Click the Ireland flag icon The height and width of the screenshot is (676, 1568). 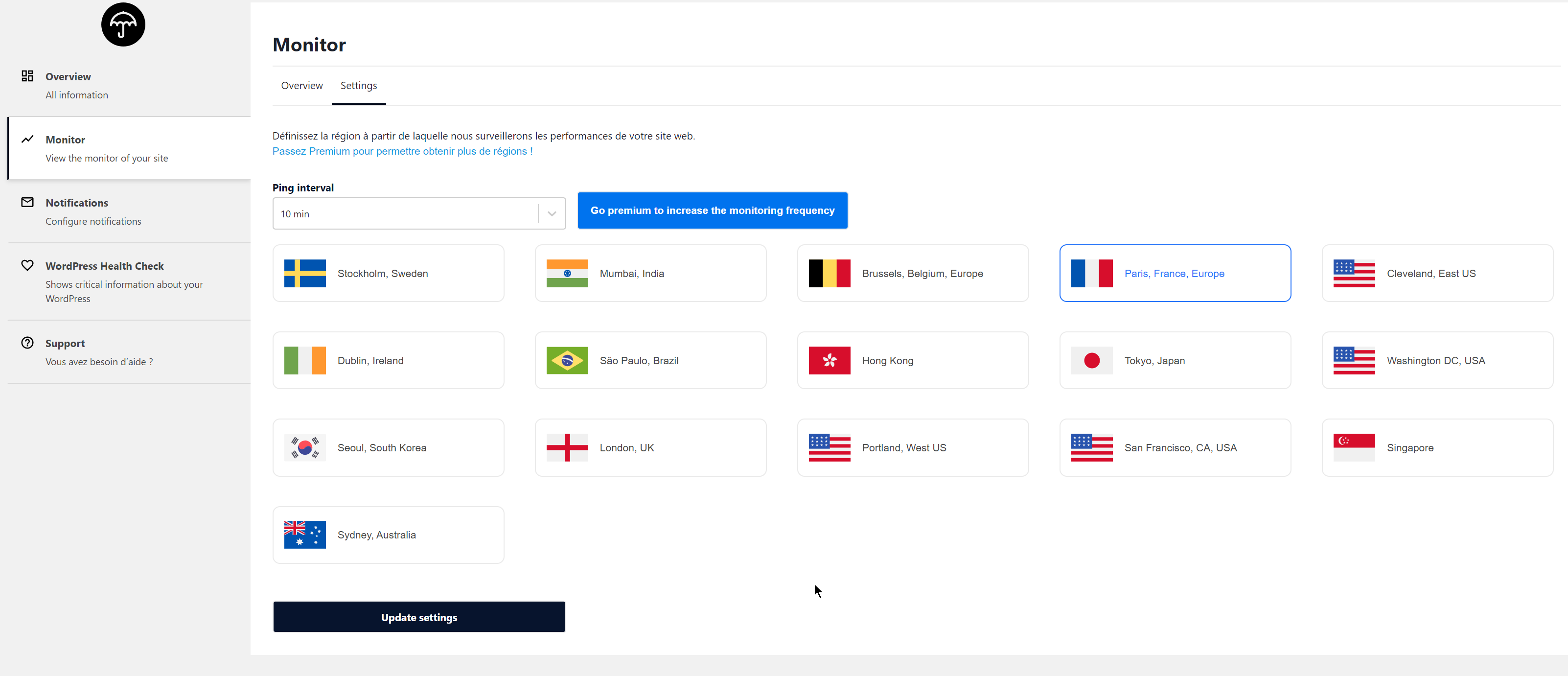305,361
